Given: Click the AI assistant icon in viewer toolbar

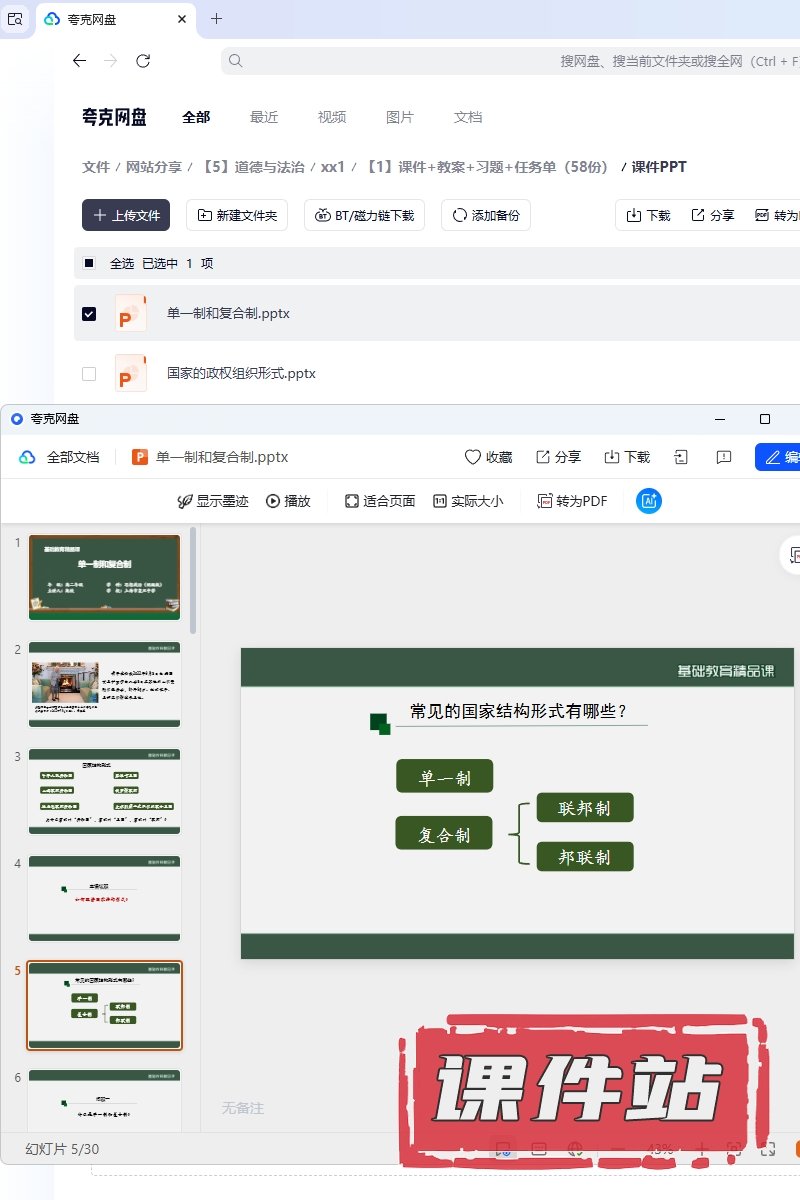Looking at the screenshot, I should pyautogui.click(x=648, y=501).
